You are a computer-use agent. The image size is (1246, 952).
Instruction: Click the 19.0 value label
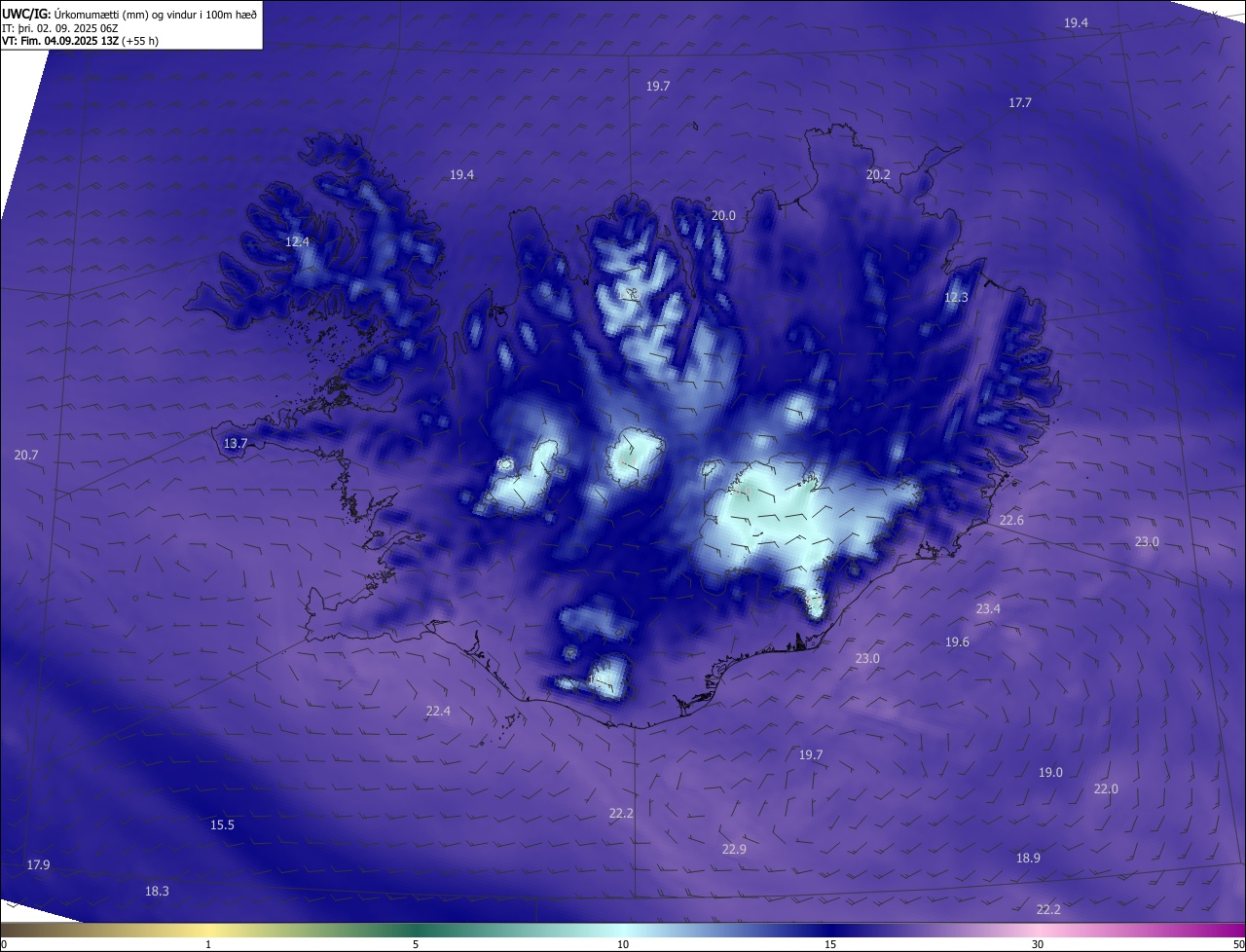[1050, 772]
